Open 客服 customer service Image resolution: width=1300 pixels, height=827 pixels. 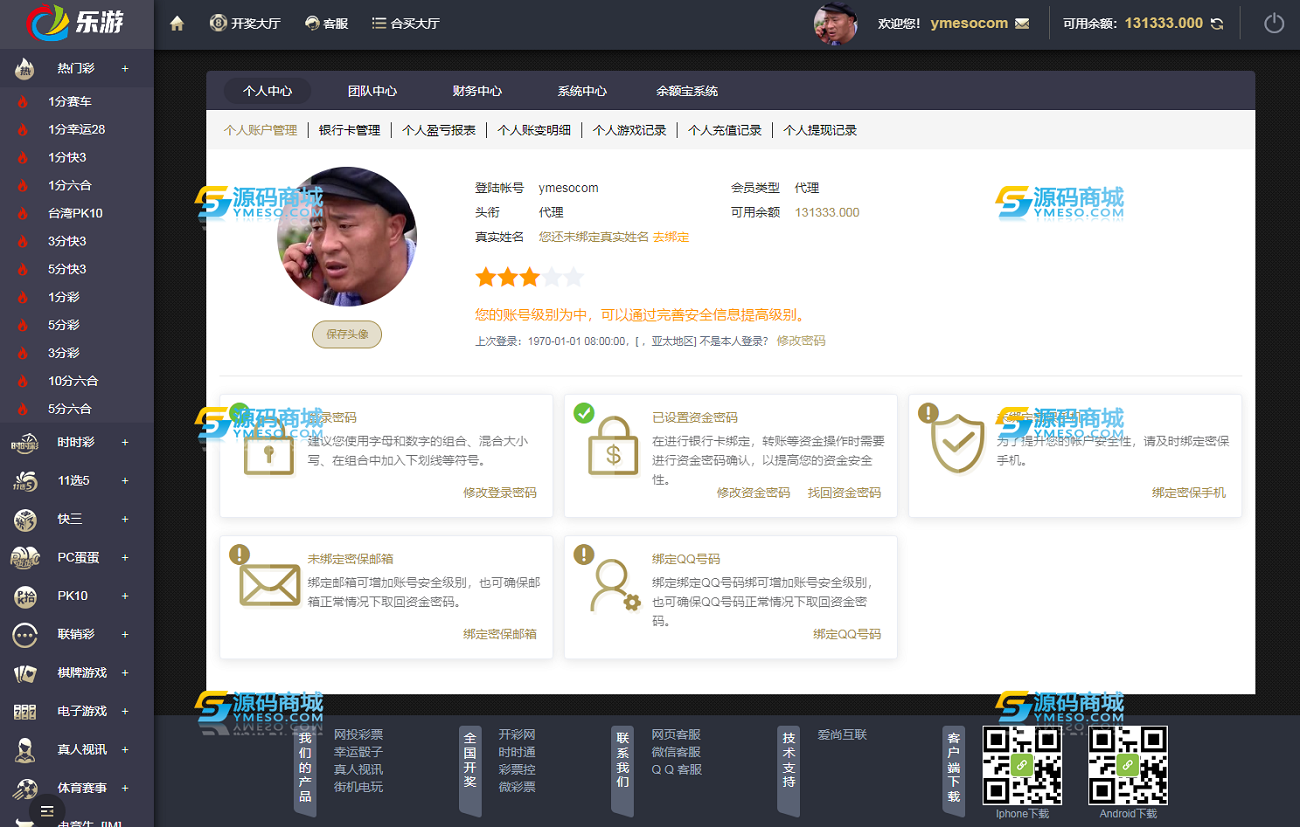click(326, 23)
